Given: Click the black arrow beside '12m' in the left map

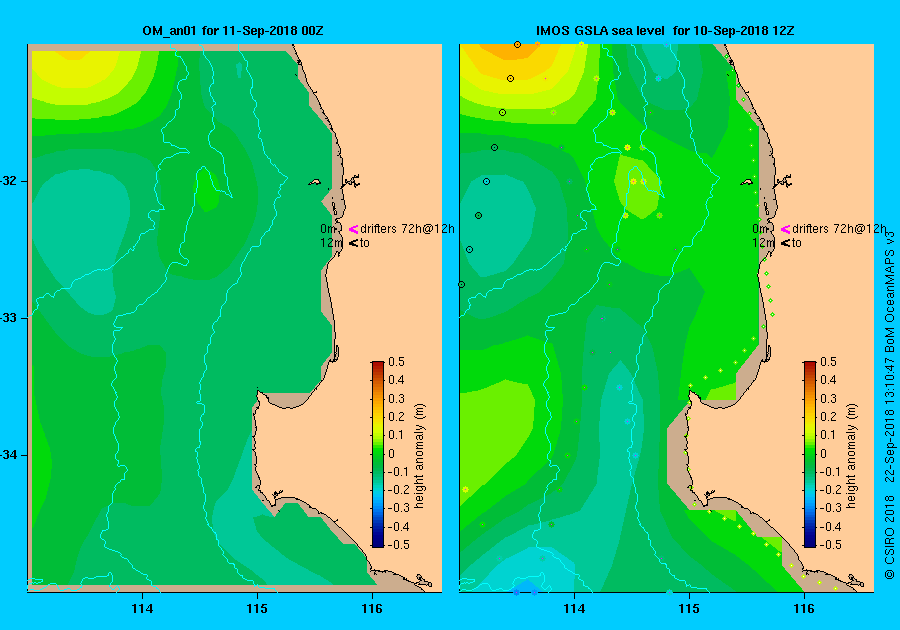Looking at the screenshot, I should pyautogui.click(x=354, y=243).
